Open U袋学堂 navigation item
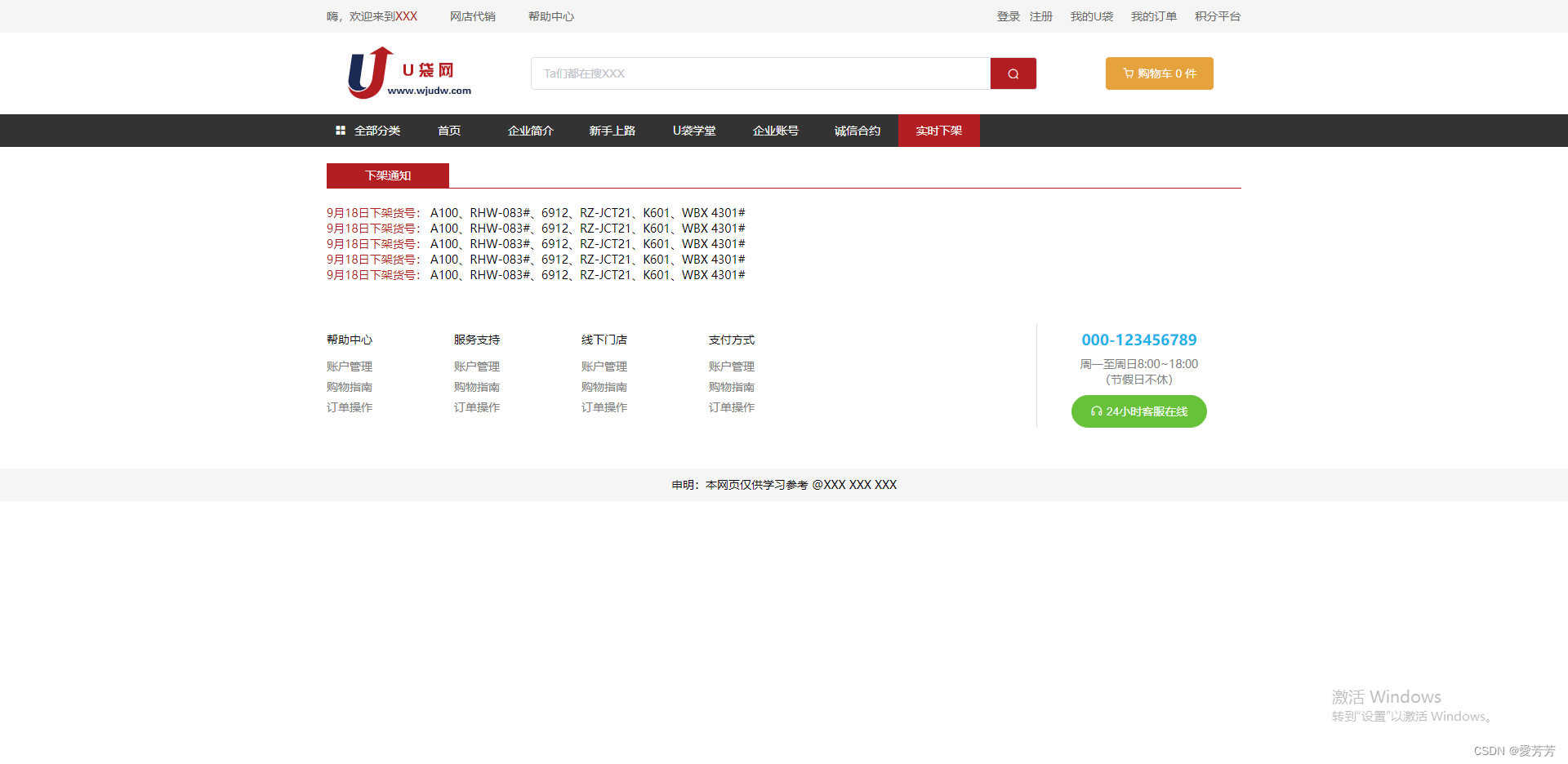This screenshot has height=764, width=1568. (694, 131)
